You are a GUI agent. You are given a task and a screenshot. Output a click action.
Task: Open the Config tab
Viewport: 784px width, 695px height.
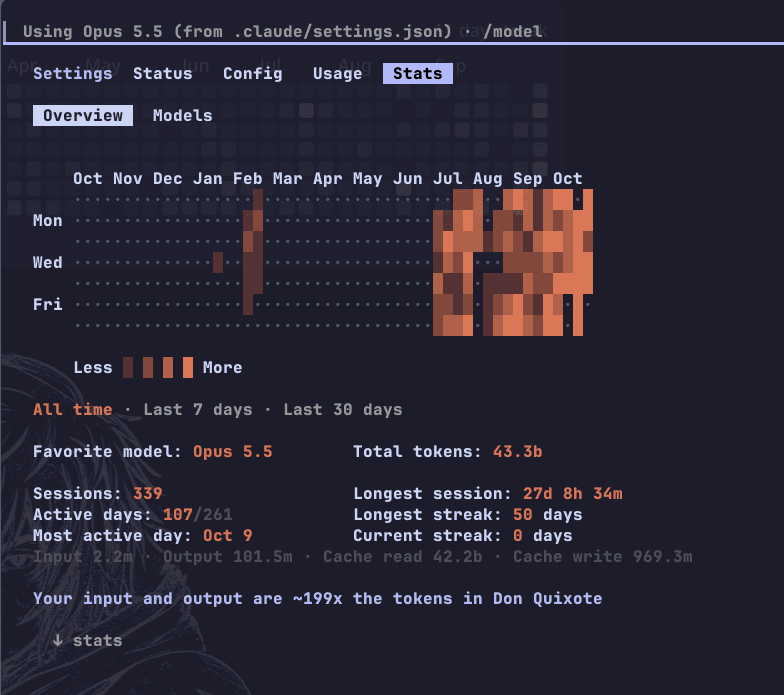pyautogui.click(x=252, y=74)
